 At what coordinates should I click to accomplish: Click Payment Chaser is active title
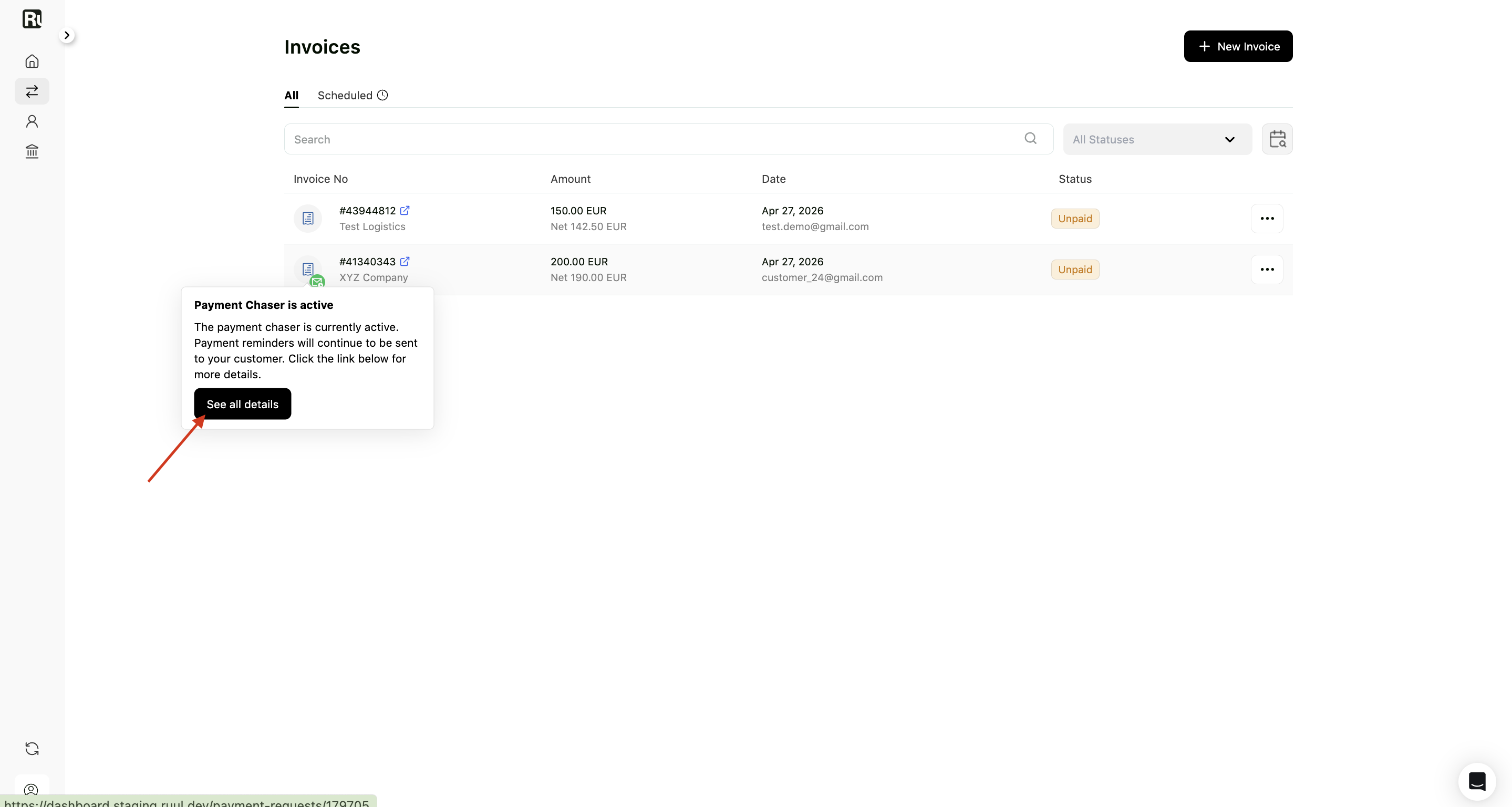pos(264,305)
